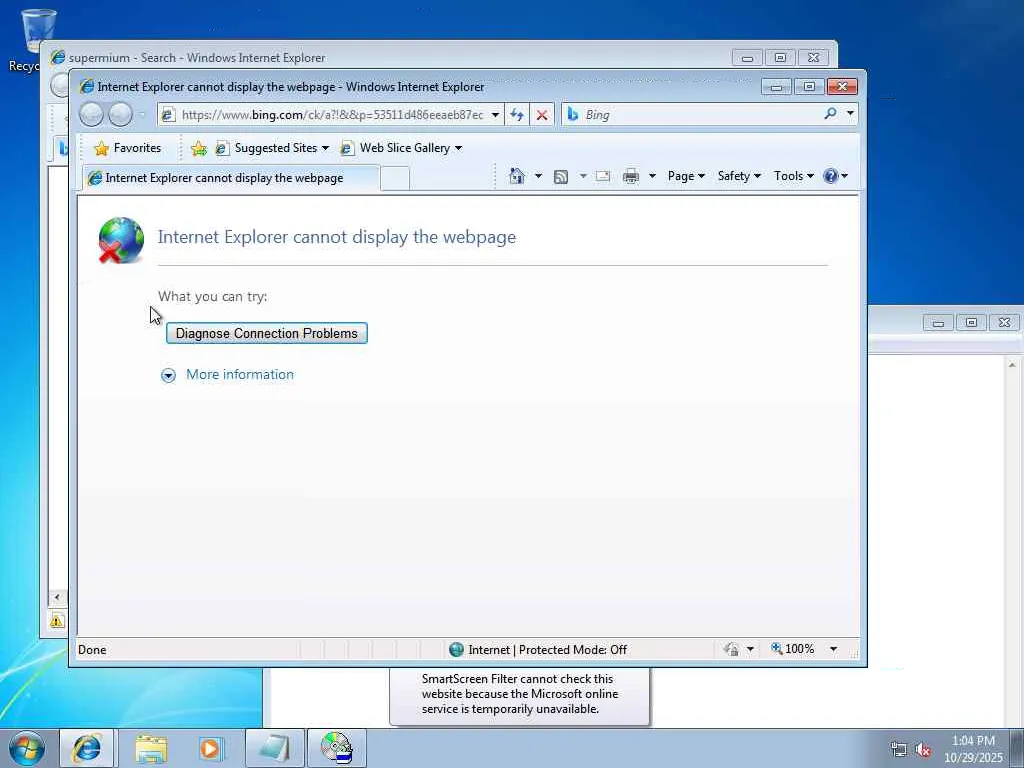Open recent pages dropdown beside Forward button
The width and height of the screenshot is (1024, 768).
point(142,115)
